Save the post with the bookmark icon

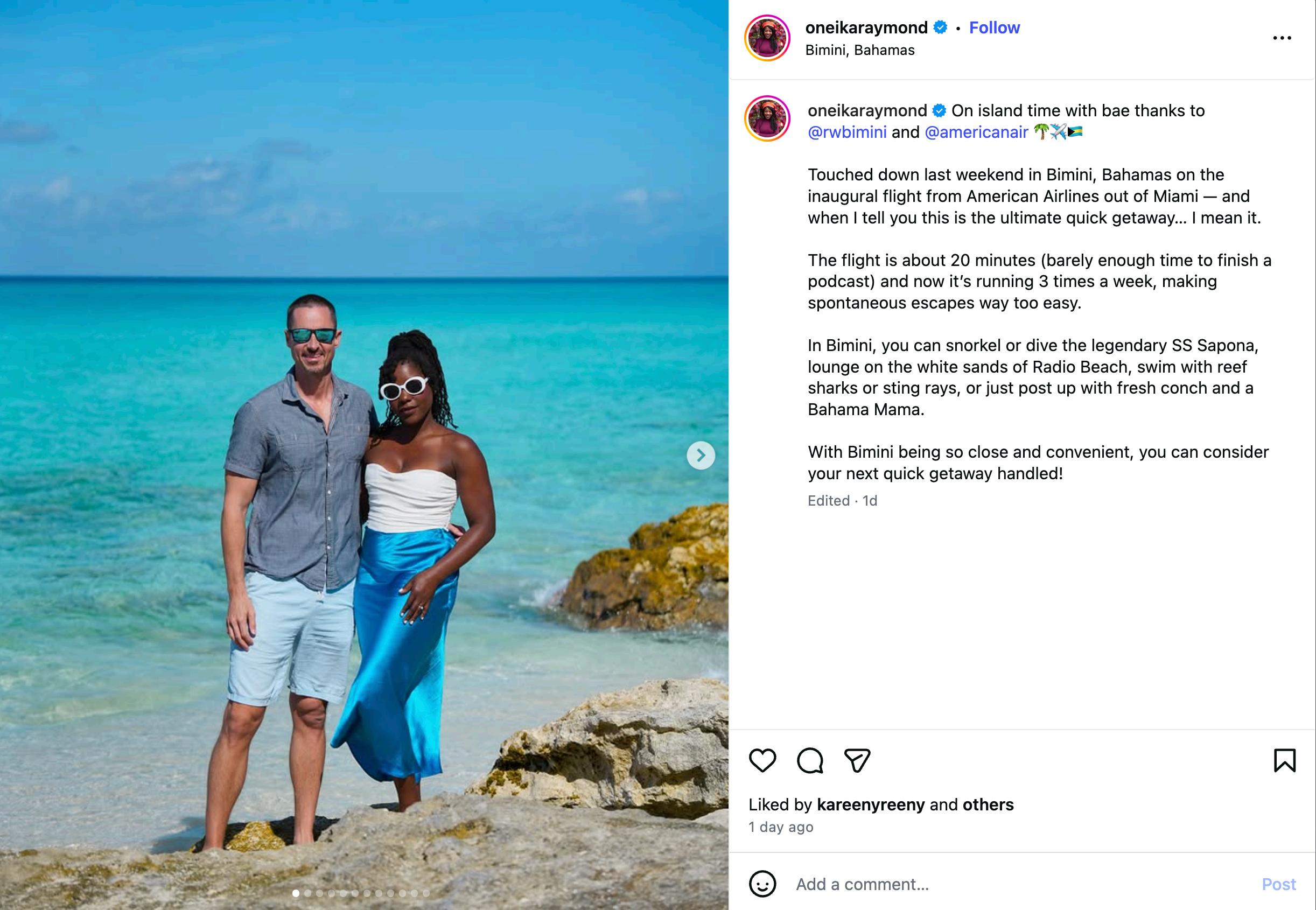[x=1285, y=760]
